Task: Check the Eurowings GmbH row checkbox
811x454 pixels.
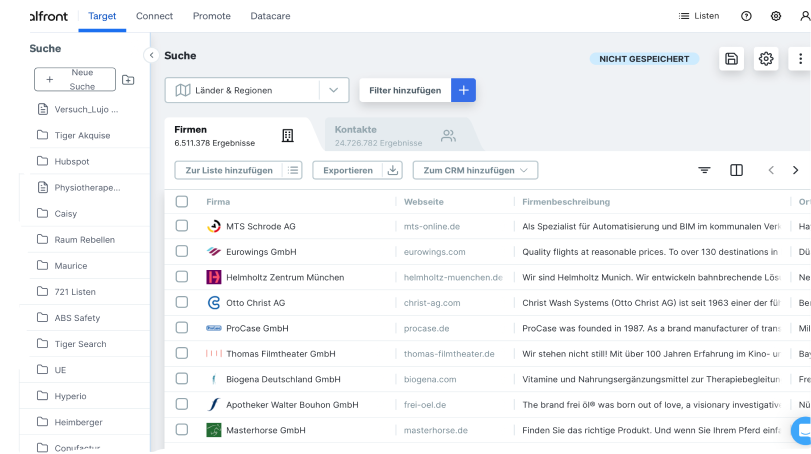Action: coord(182,251)
